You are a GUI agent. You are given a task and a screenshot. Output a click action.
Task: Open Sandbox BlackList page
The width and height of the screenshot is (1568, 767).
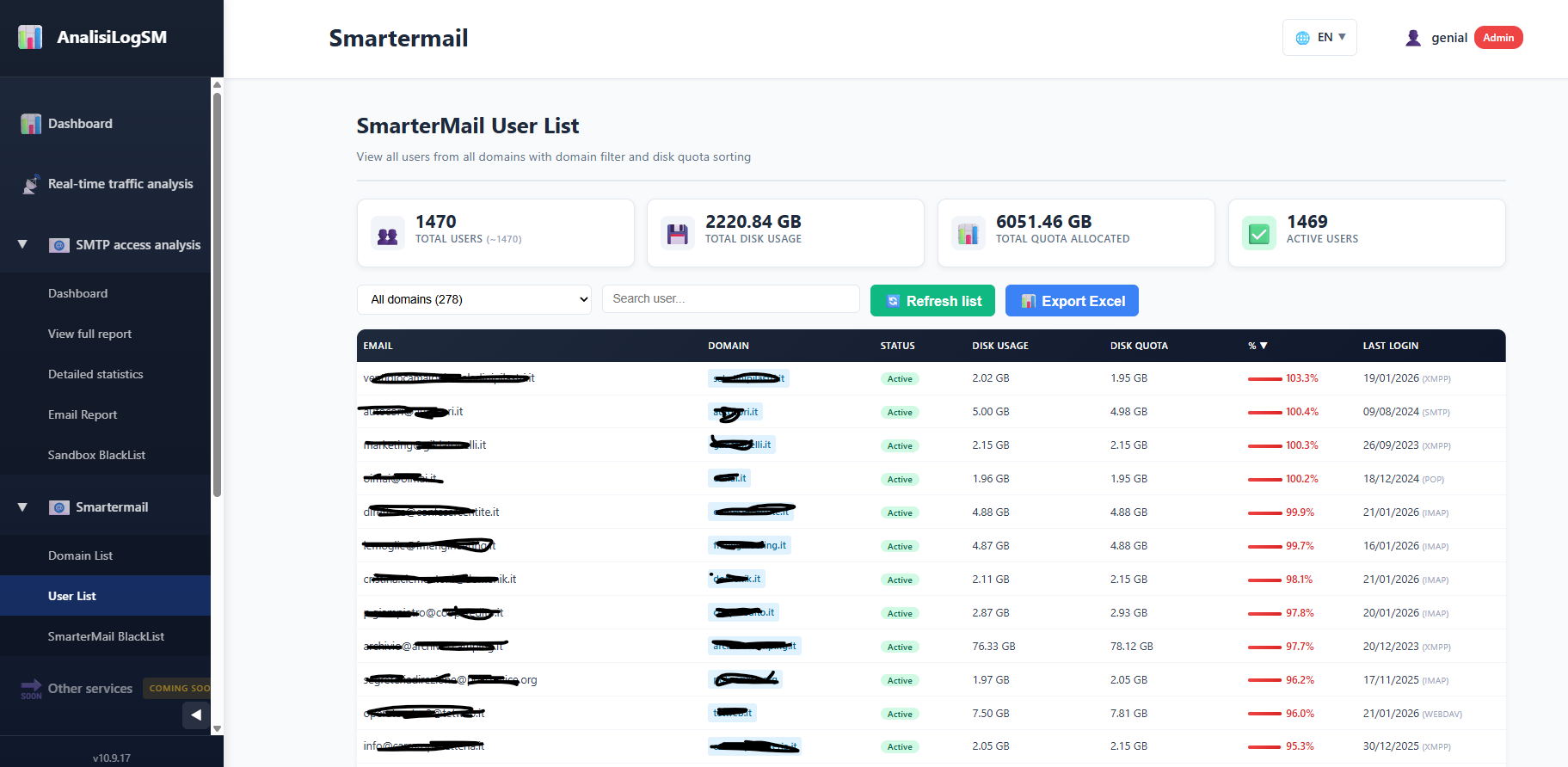pyautogui.click(x=96, y=455)
